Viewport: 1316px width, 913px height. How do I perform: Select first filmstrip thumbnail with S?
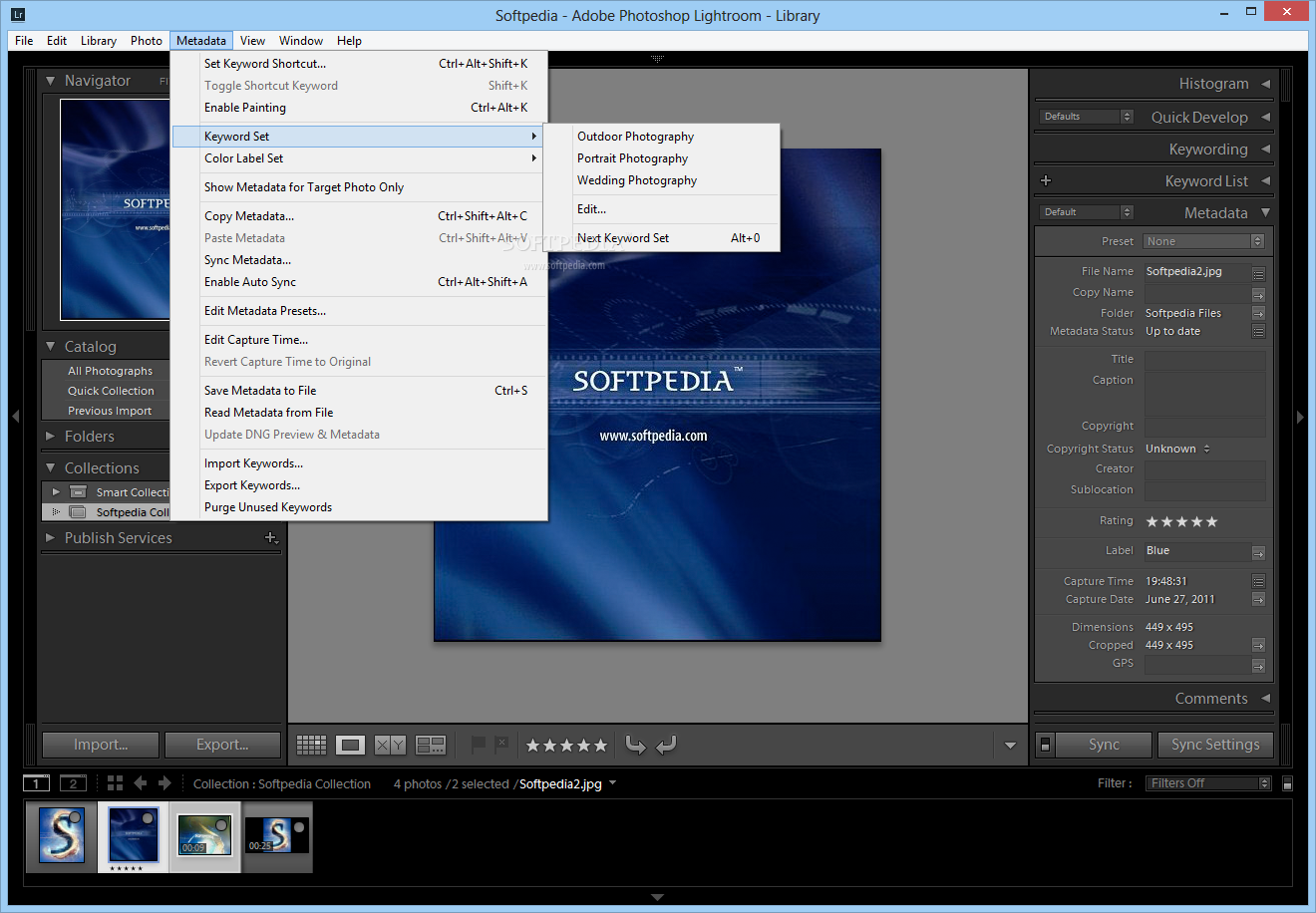coord(61,835)
